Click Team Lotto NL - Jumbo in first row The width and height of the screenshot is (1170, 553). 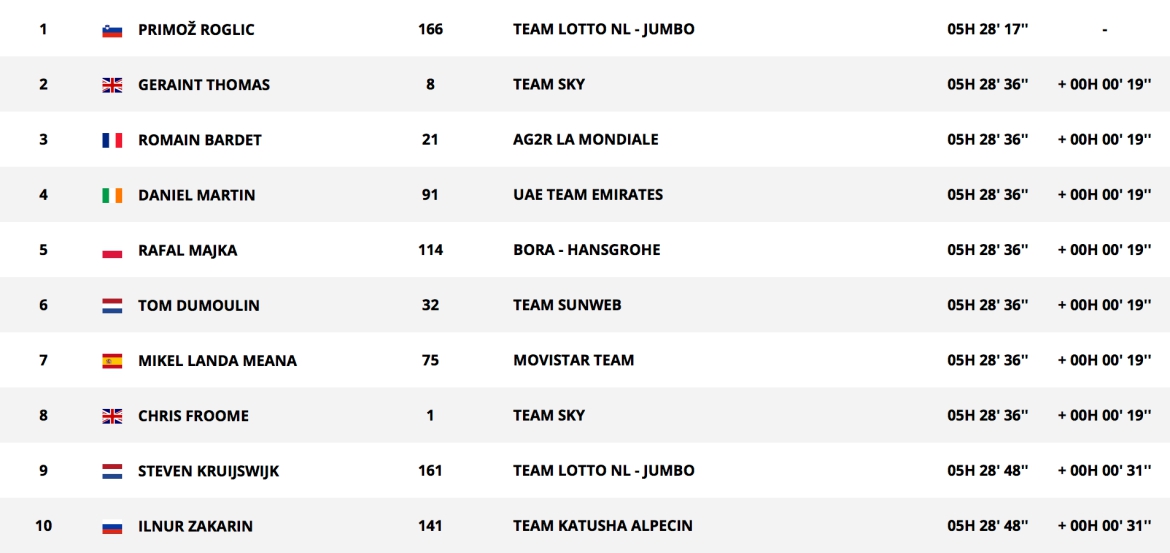[x=603, y=30]
